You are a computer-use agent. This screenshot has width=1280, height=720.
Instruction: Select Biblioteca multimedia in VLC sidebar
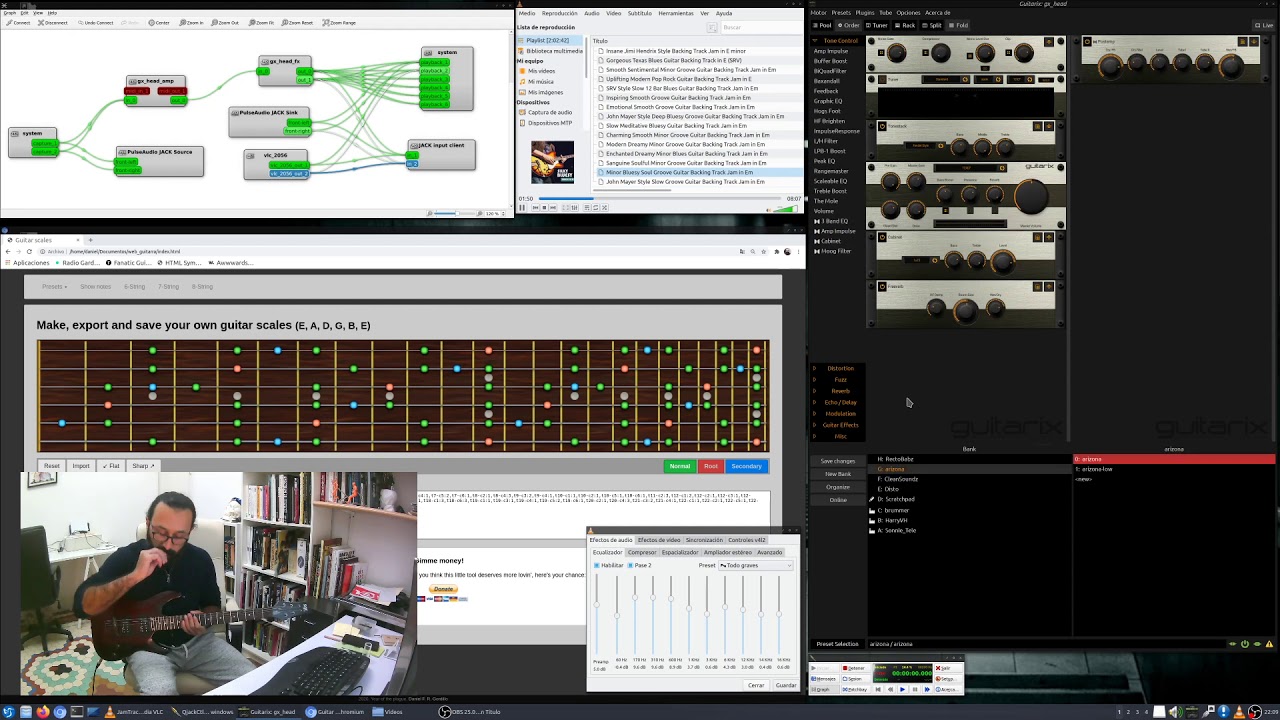pyautogui.click(x=554, y=50)
